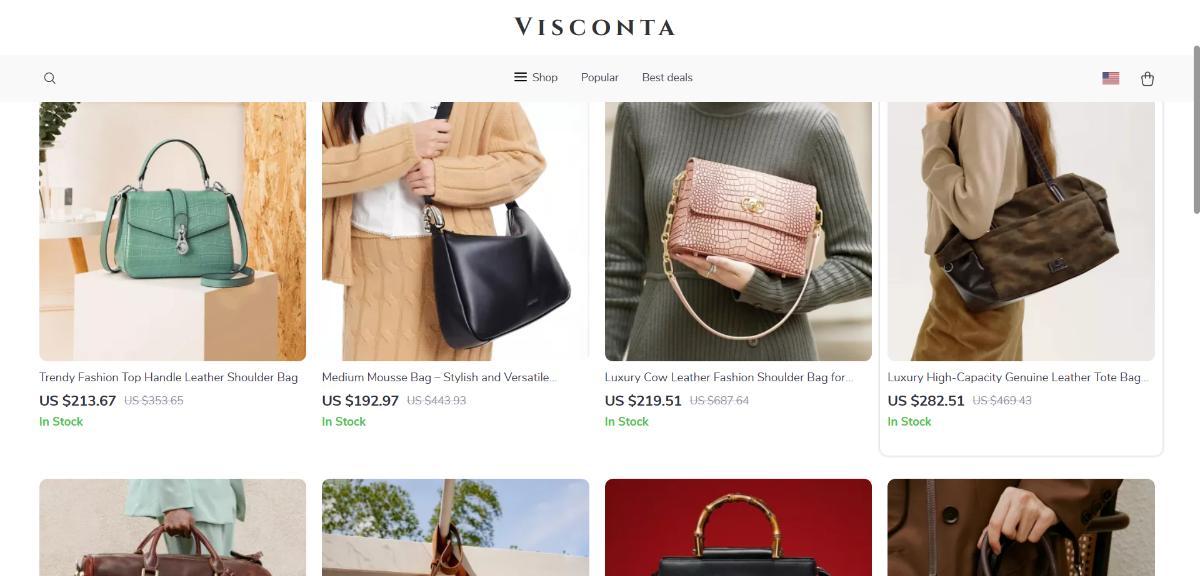
Task: Click the black bamboo-handle bag on red background
Action: tap(738, 527)
